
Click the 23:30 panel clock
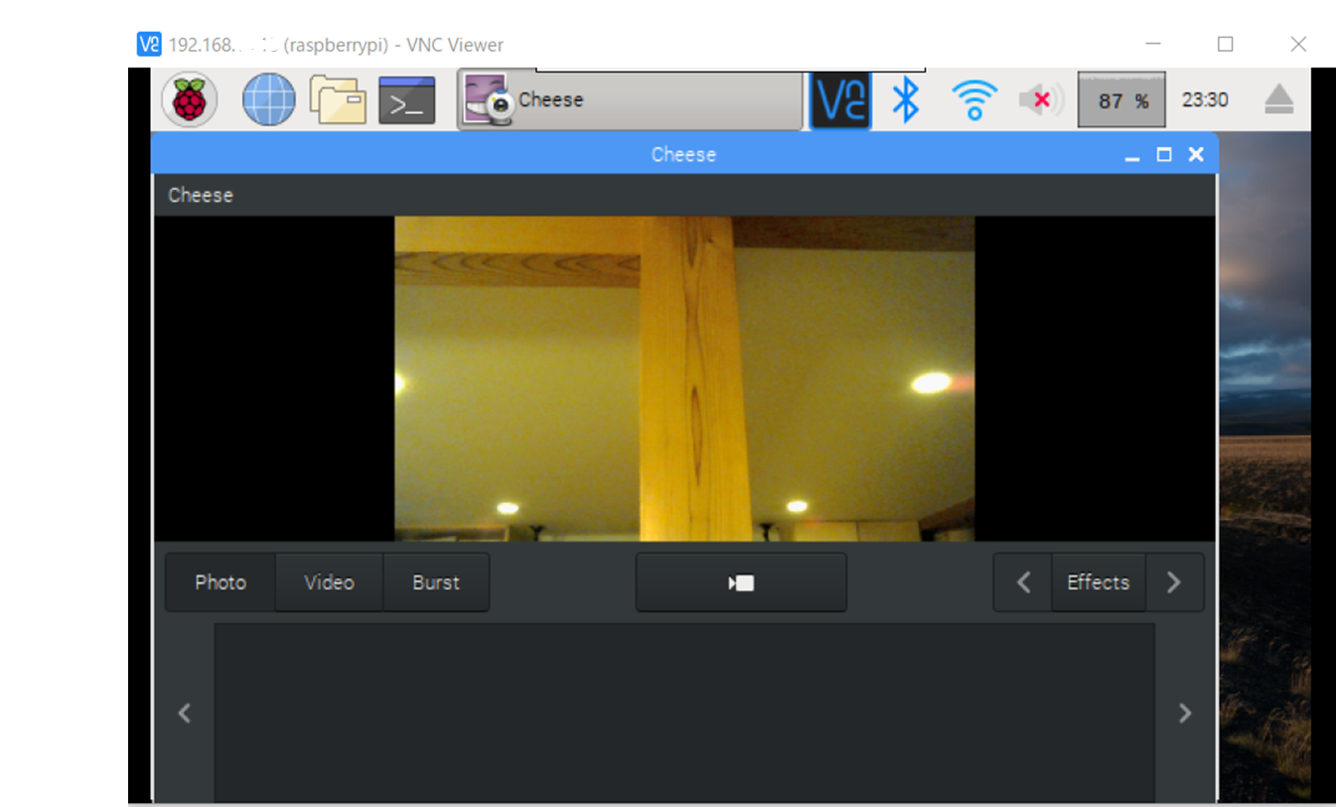tap(1205, 100)
